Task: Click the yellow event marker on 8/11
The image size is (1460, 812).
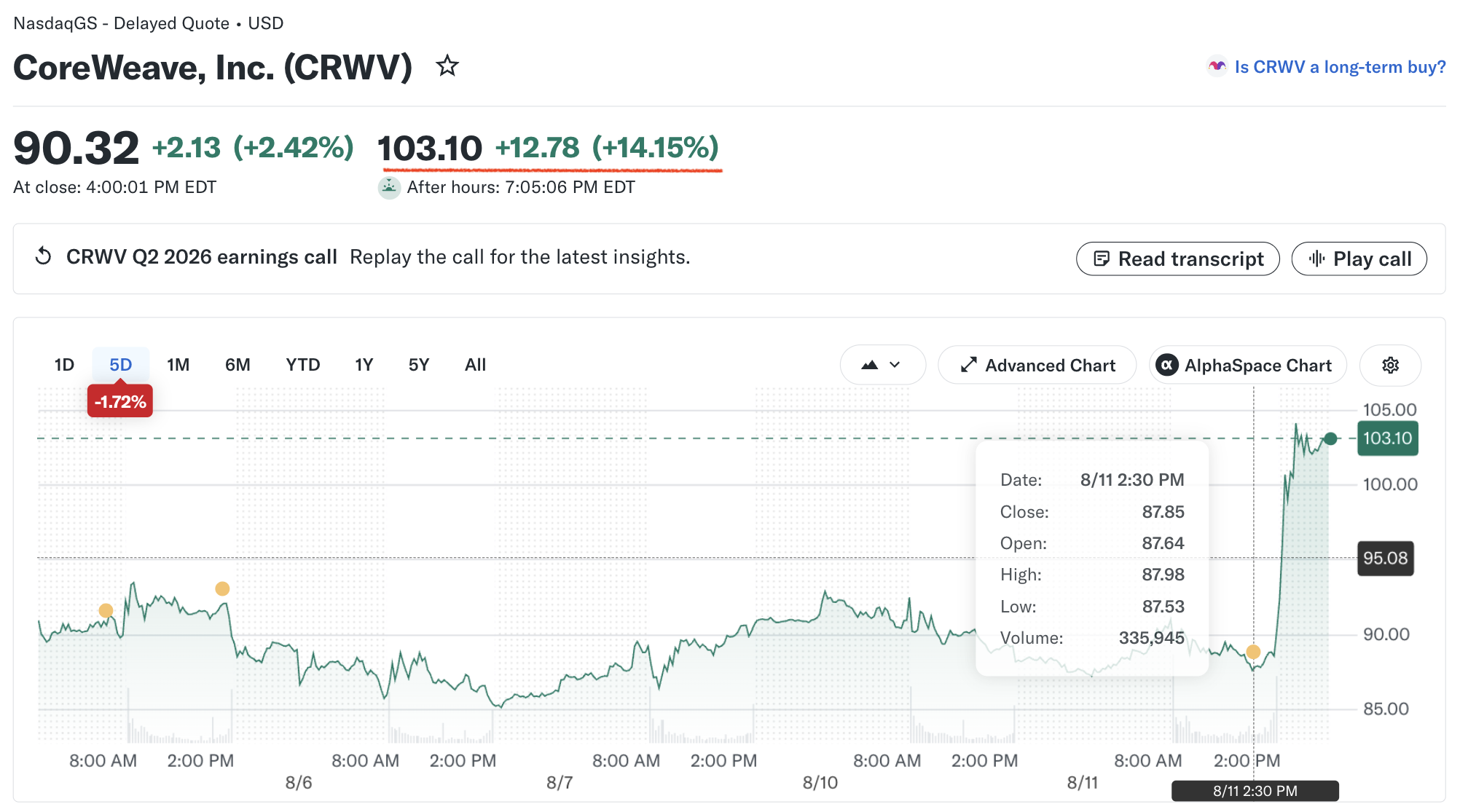Action: [x=1253, y=652]
